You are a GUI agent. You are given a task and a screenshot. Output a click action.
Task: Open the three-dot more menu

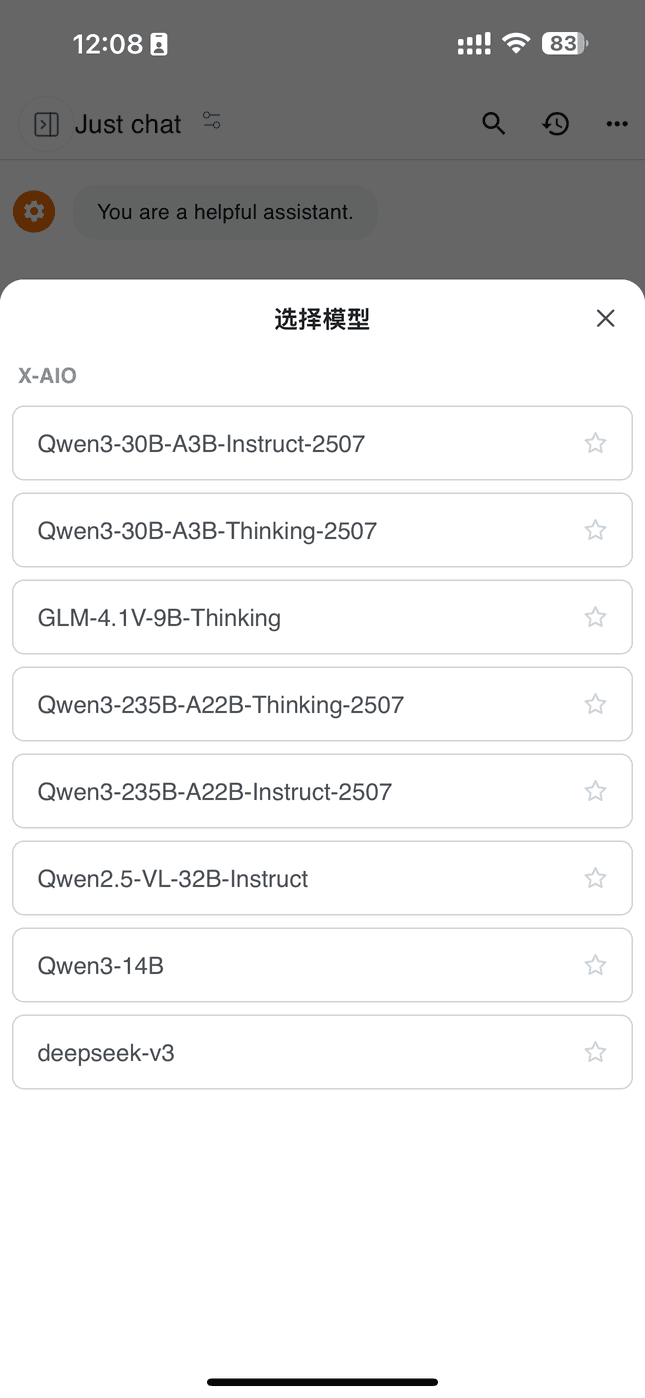coord(617,124)
